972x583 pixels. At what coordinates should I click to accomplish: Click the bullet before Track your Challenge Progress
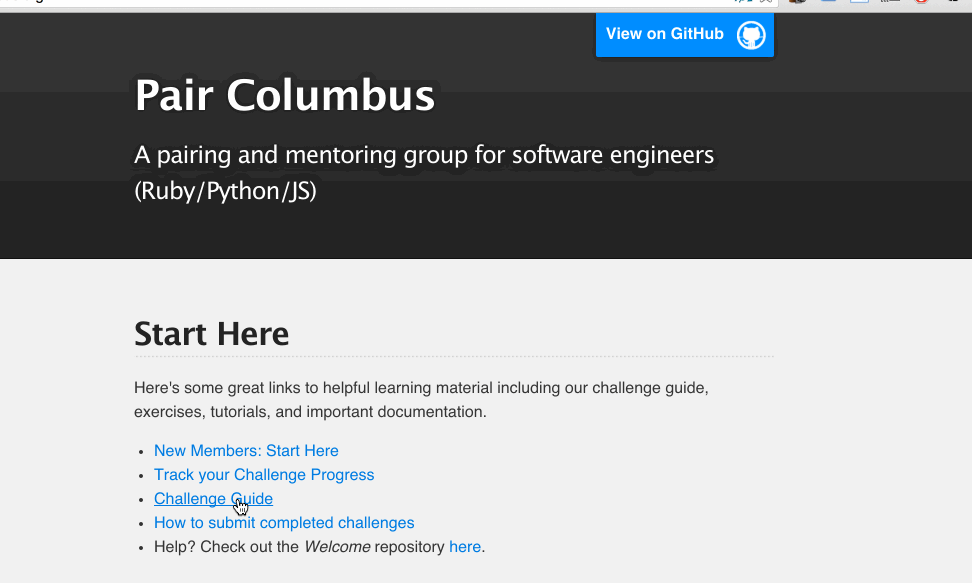click(142, 476)
